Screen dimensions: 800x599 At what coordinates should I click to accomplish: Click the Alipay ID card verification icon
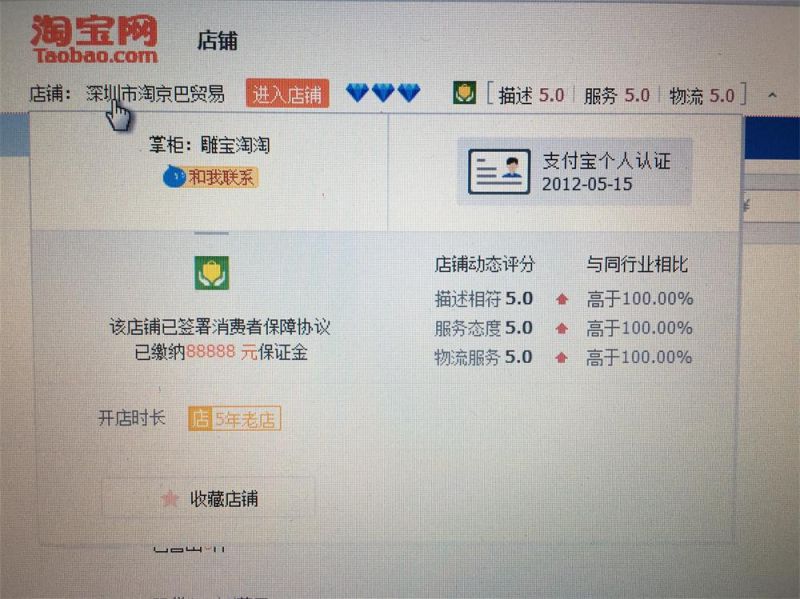point(499,171)
